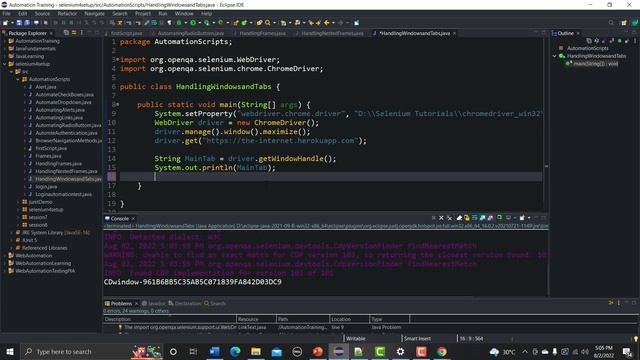Viewport: 640px width, 360px height.
Task: Click the Description column header
Action: click(x=170, y=319)
